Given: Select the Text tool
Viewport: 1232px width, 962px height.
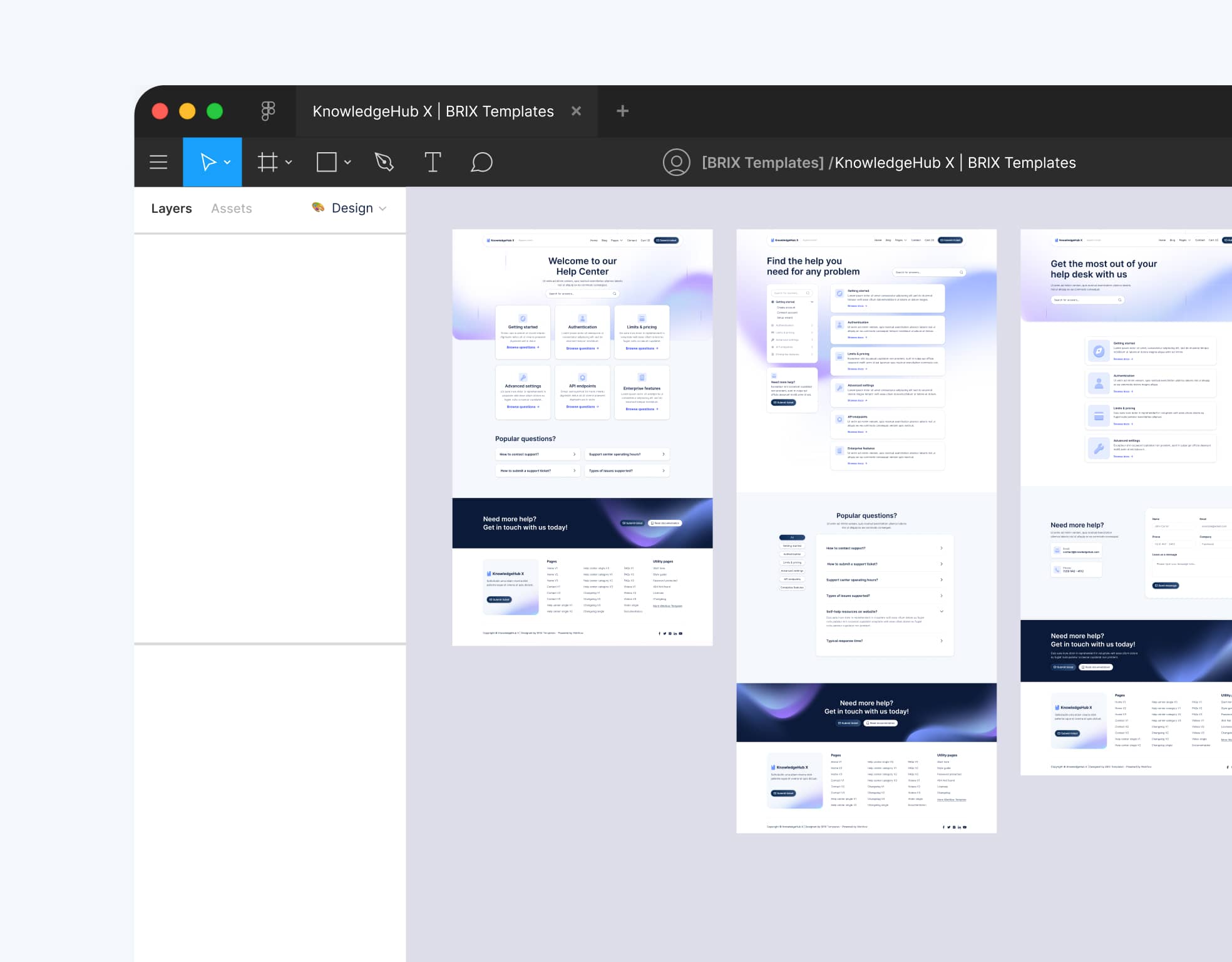Looking at the screenshot, I should click(433, 162).
